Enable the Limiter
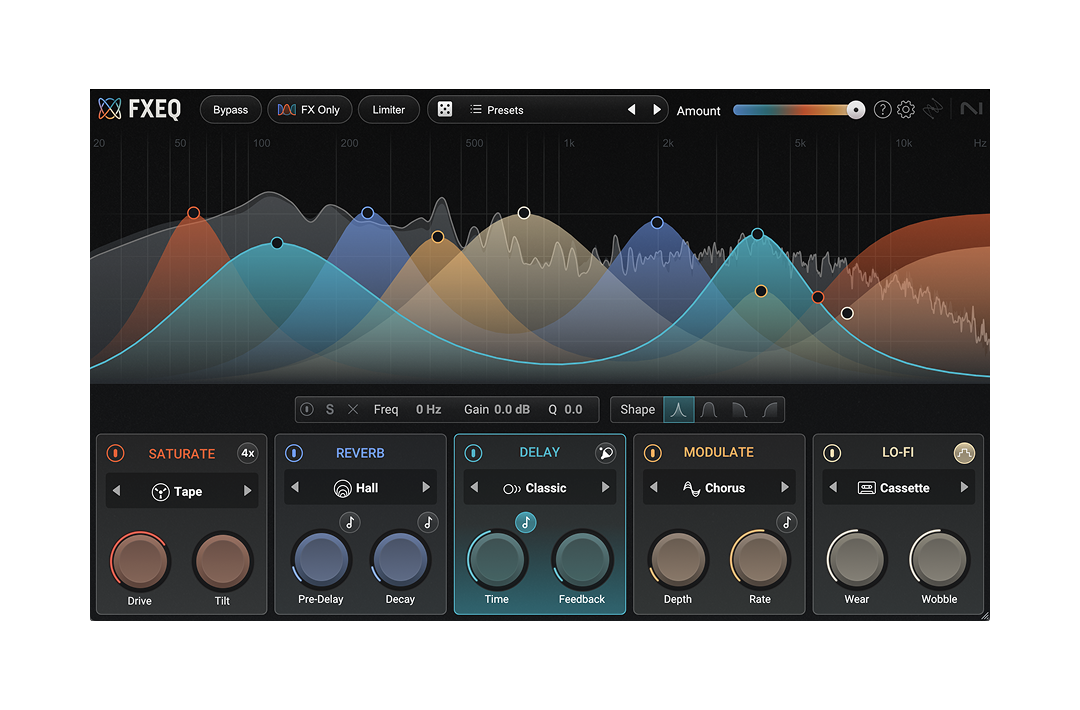 (388, 109)
